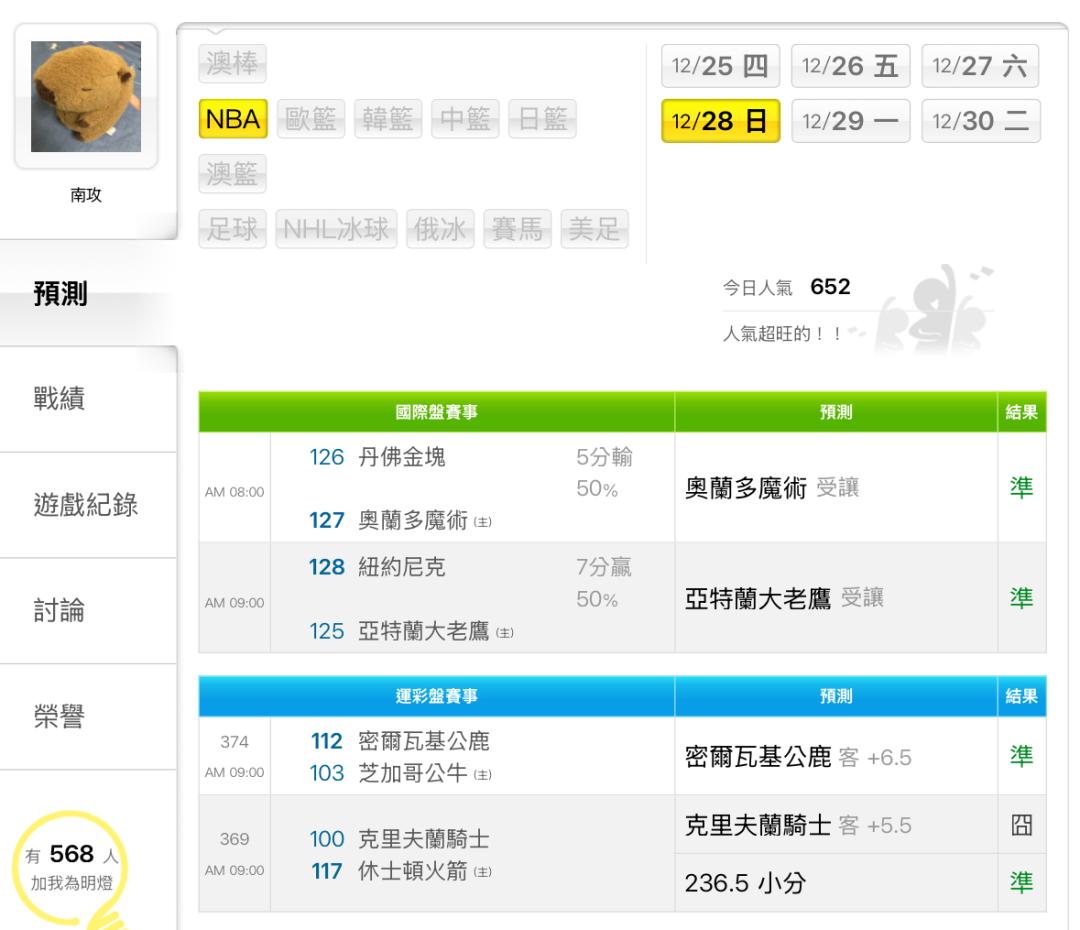Select the NBA league filter
Viewport: 1080px width, 930px height.
coord(232,120)
